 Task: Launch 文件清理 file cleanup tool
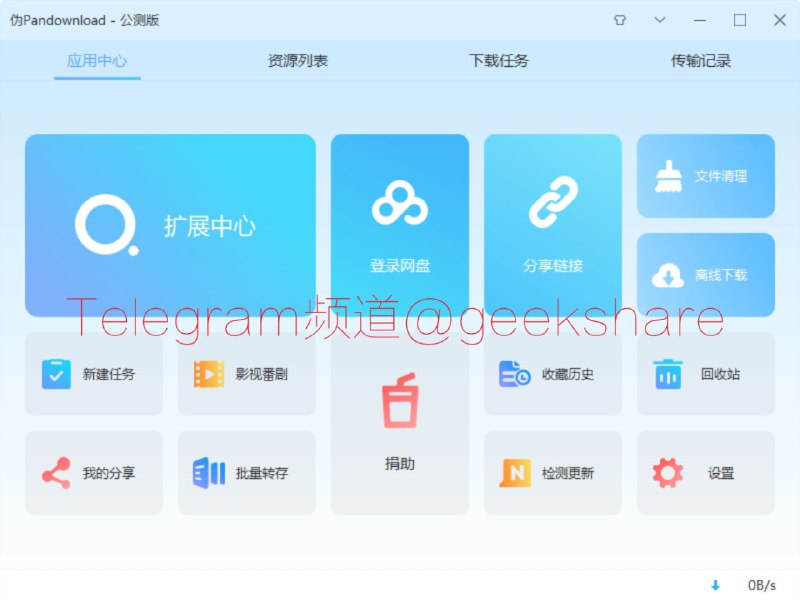tap(706, 176)
